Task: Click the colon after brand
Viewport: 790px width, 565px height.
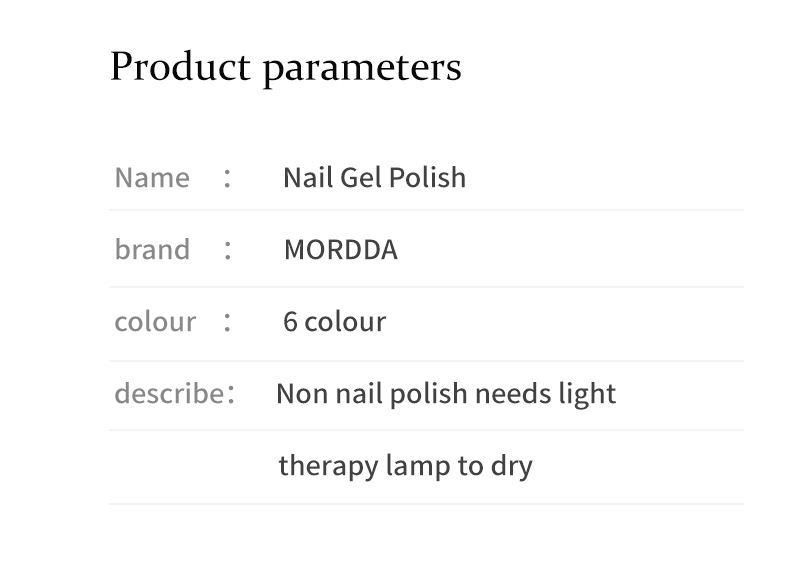Action: pyautogui.click(x=227, y=250)
